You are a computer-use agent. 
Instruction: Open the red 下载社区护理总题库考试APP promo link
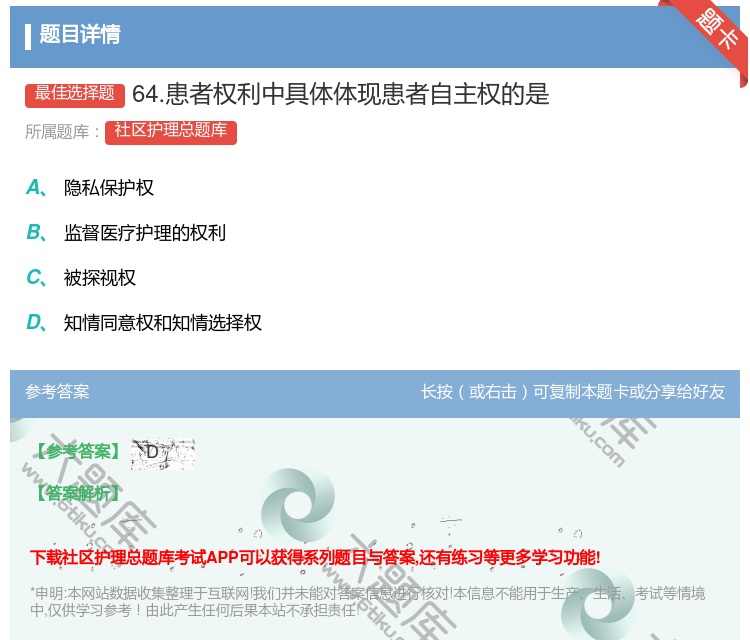coord(315,557)
